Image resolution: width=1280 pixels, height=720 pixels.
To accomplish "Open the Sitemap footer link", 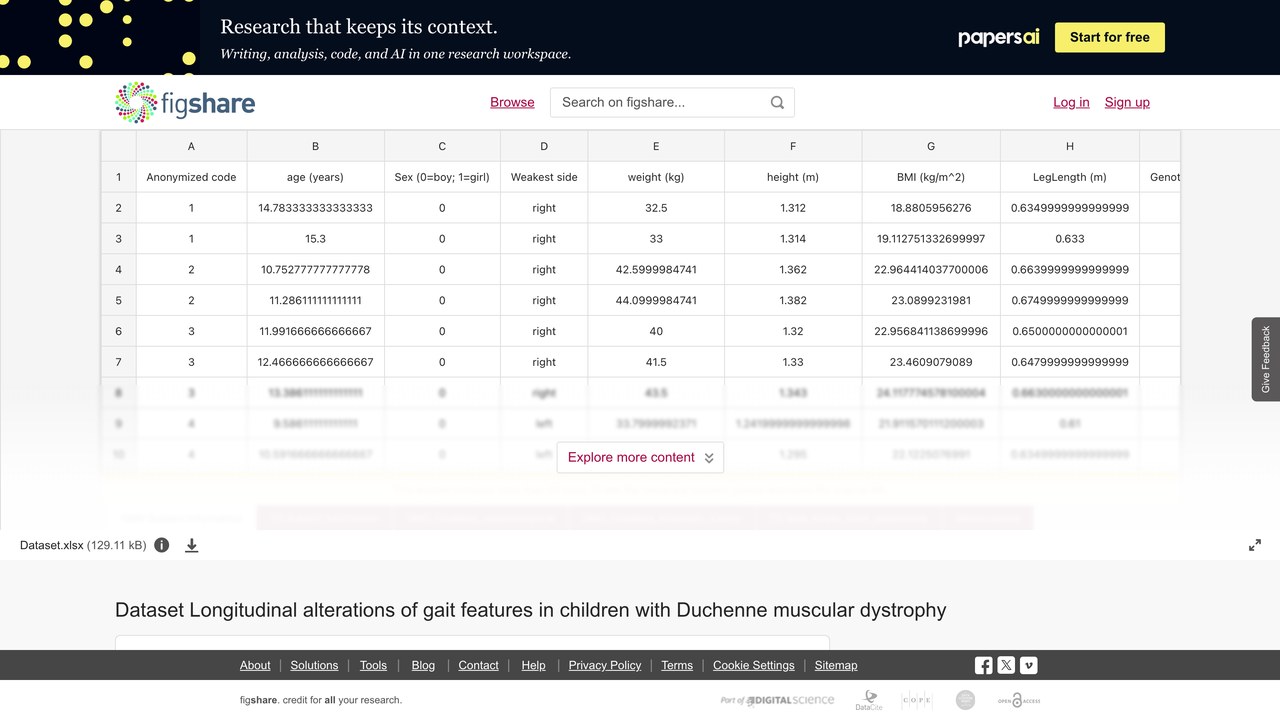I will click(x=836, y=665).
